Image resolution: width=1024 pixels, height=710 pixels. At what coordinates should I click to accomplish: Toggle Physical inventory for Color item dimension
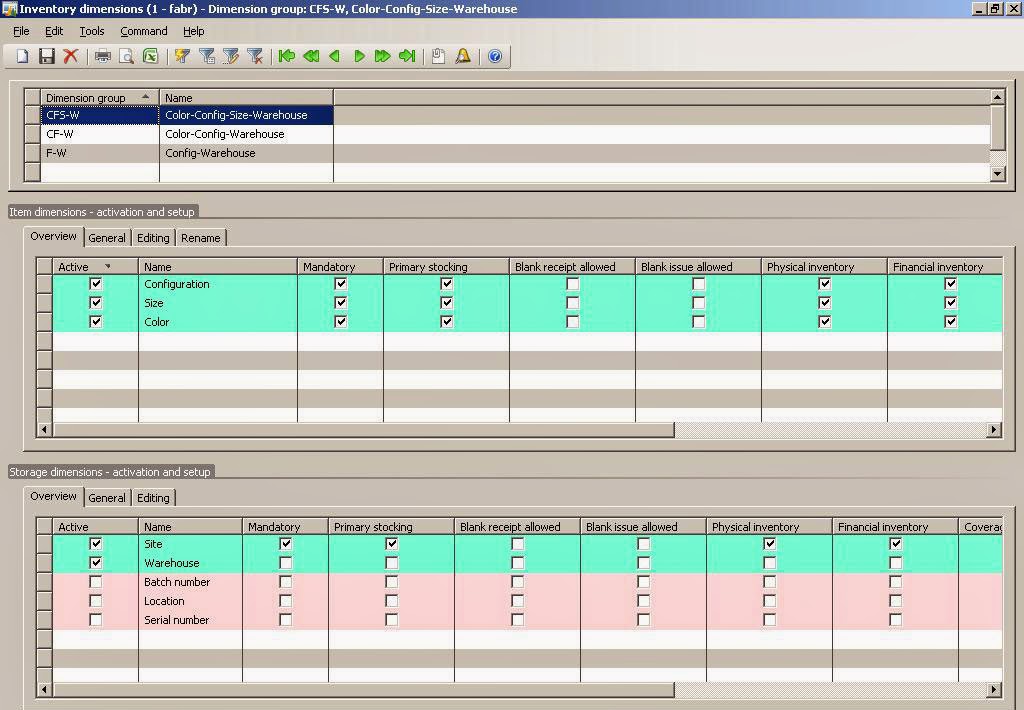824,321
